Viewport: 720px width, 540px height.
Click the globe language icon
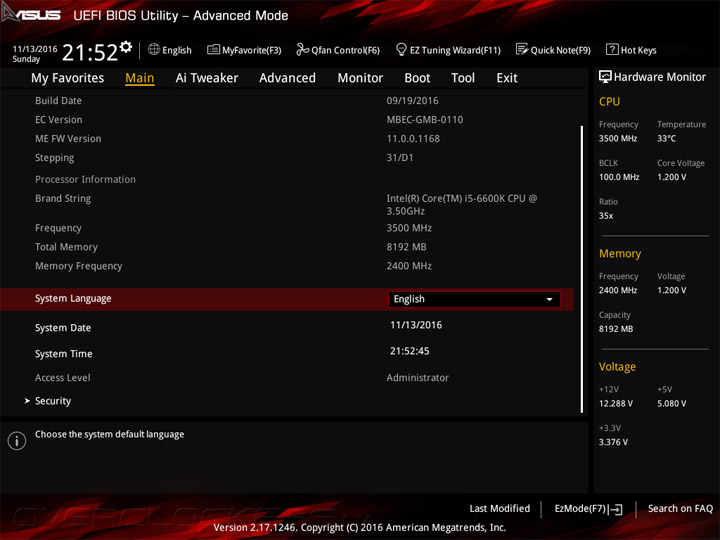(154, 49)
